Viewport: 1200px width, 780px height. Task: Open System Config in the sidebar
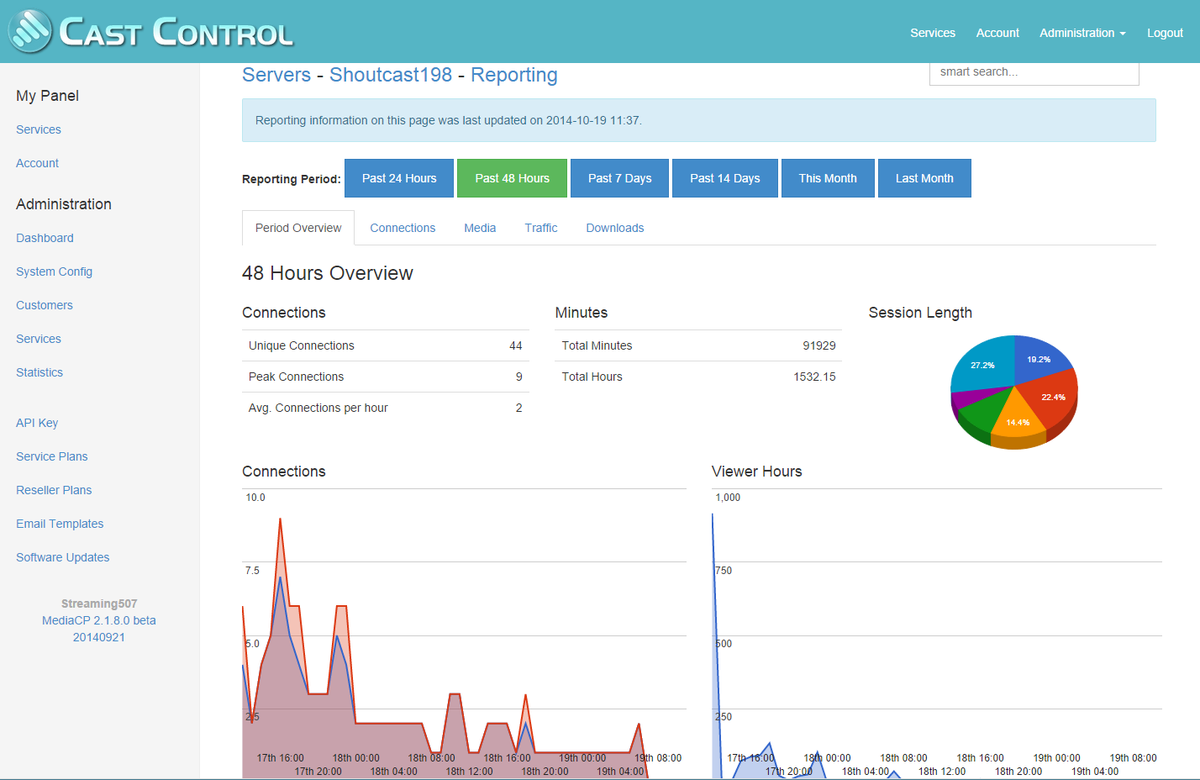(54, 272)
